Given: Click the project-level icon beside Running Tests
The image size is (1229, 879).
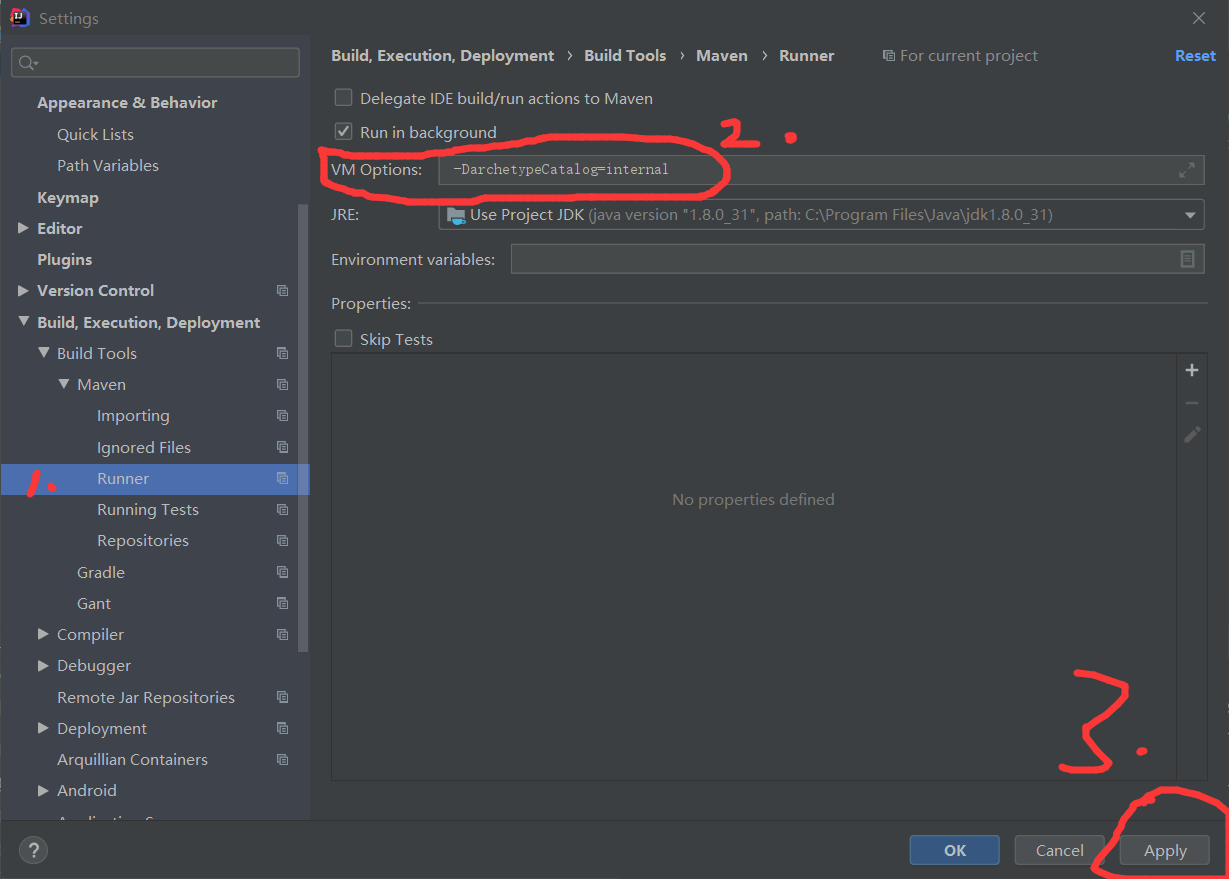Looking at the screenshot, I should tap(282, 509).
